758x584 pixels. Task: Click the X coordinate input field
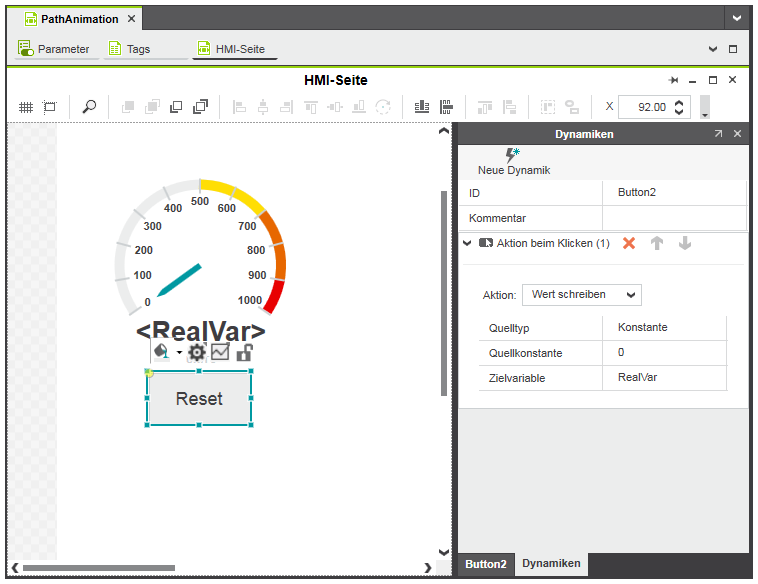(x=645, y=107)
